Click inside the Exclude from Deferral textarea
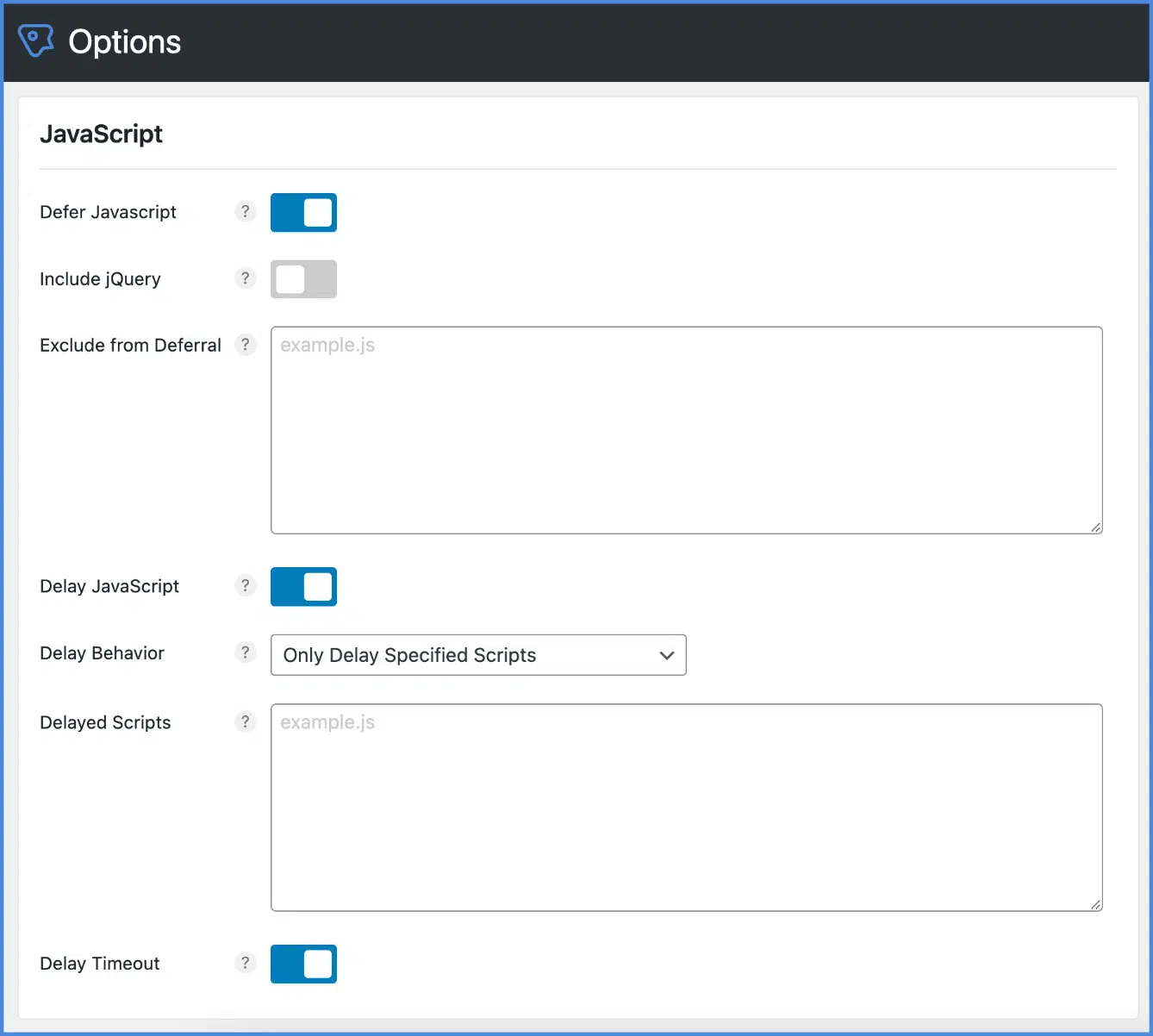This screenshot has height=1036, width=1153. coord(685,429)
